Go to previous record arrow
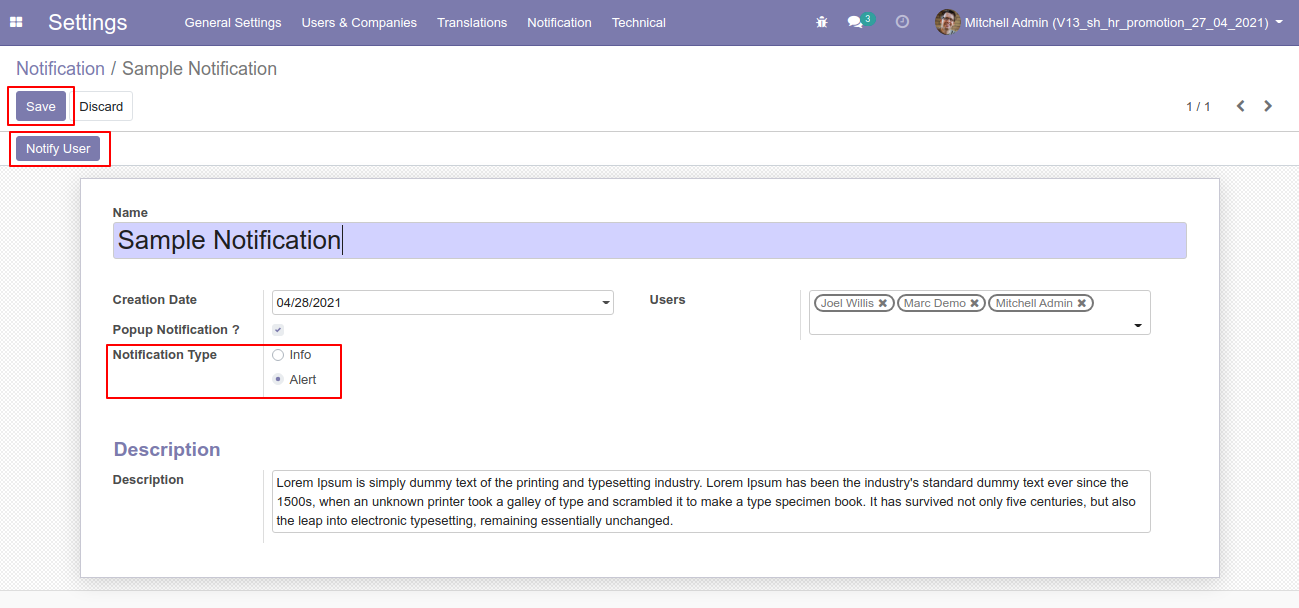The image size is (1299, 608). [1240, 106]
